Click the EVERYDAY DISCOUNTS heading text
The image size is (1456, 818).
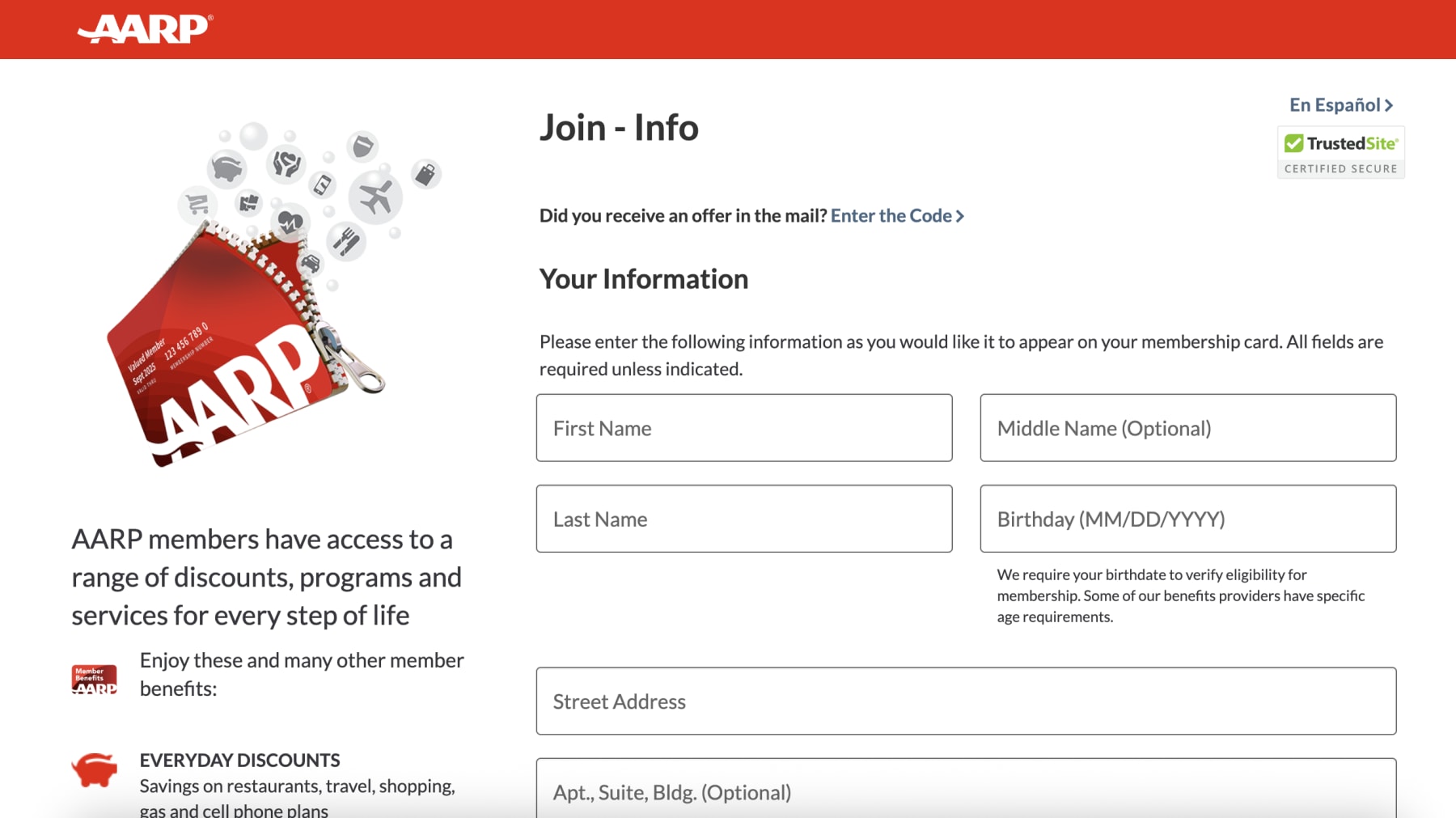point(239,761)
